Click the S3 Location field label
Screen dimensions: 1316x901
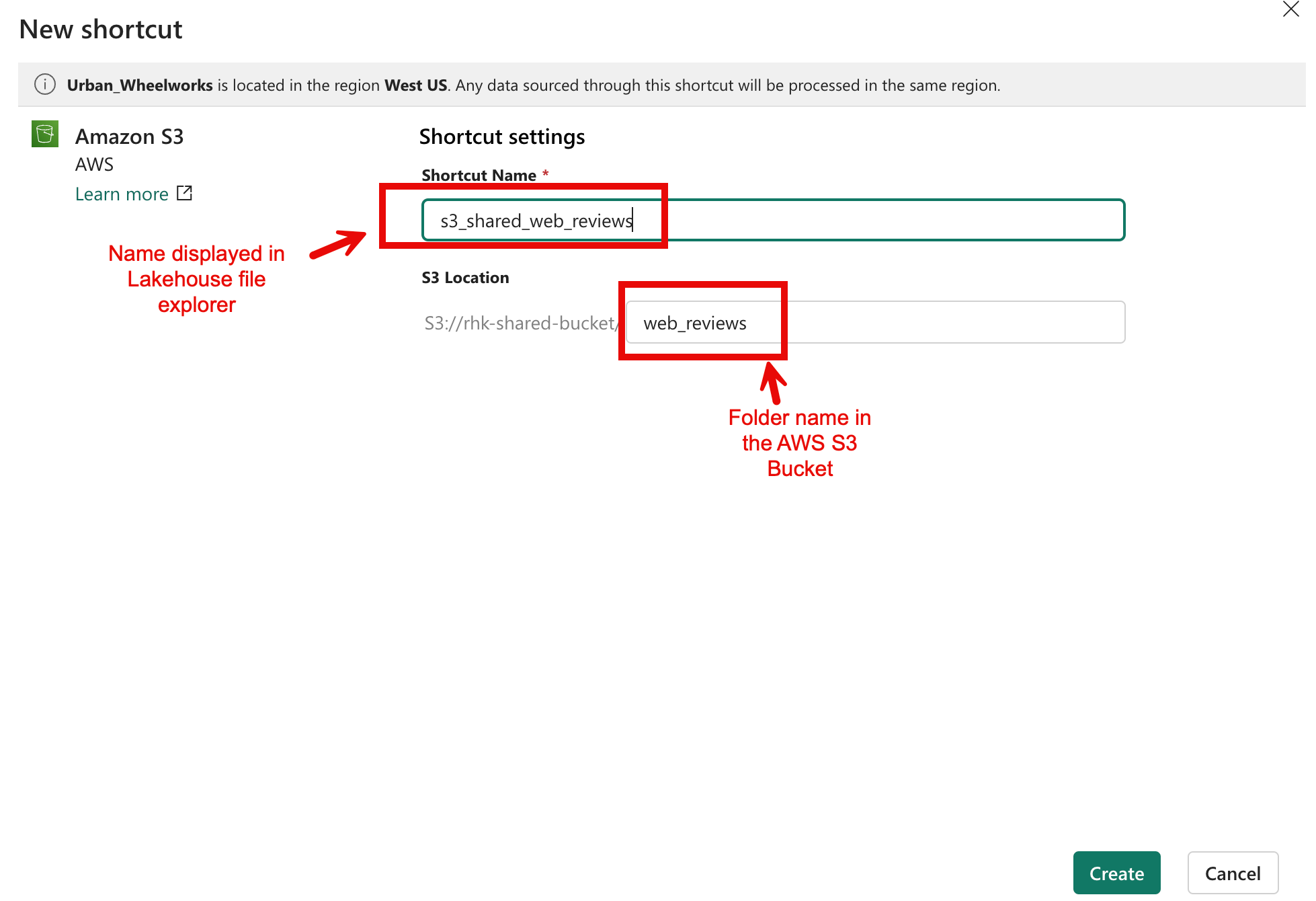[465, 278]
